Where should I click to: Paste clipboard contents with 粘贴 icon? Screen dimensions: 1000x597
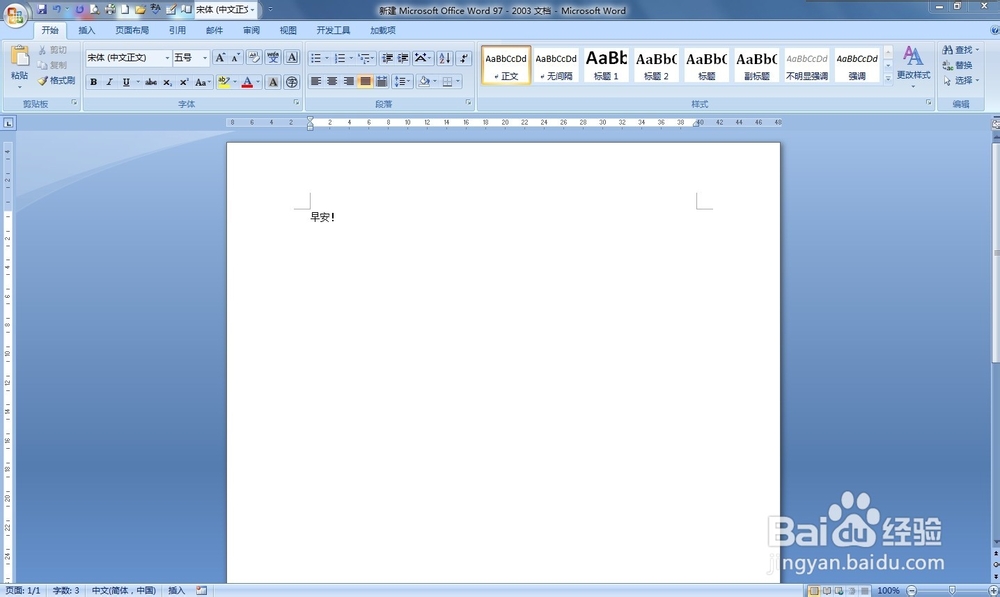[20, 57]
